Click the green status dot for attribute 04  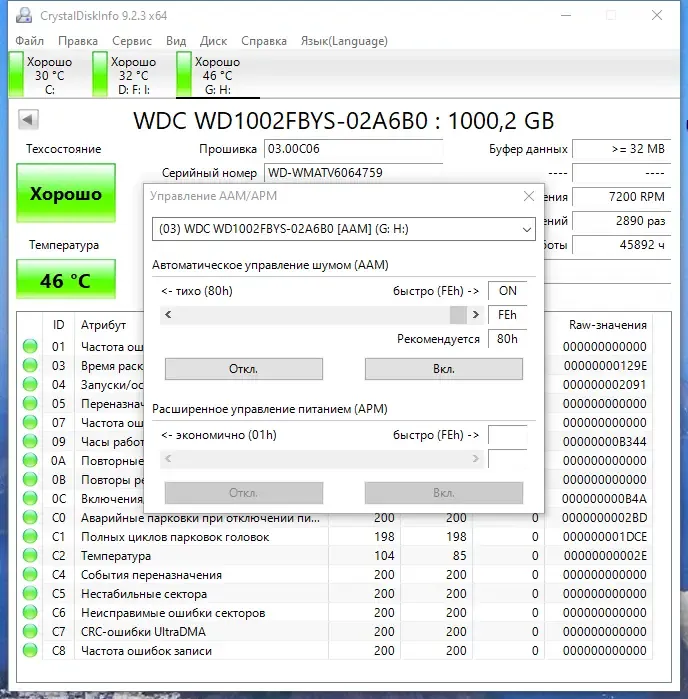click(x=30, y=384)
